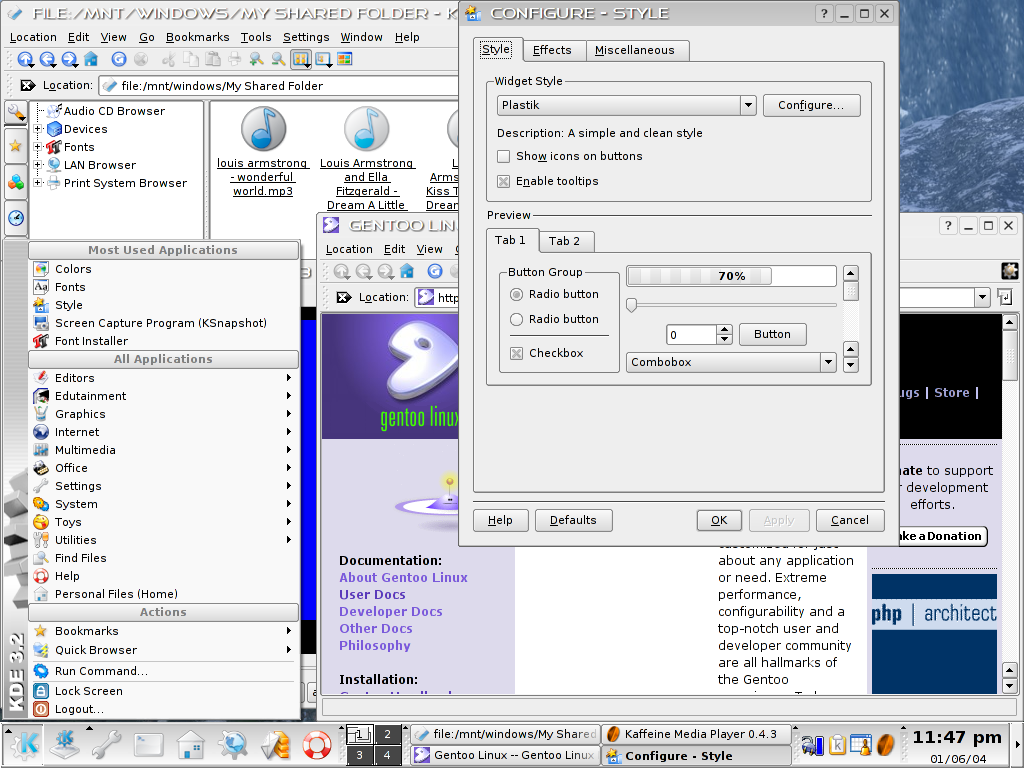The width and height of the screenshot is (1024, 768).
Task: Open Kaffeine coffee bean tray icon
Action: pos(885,744)
